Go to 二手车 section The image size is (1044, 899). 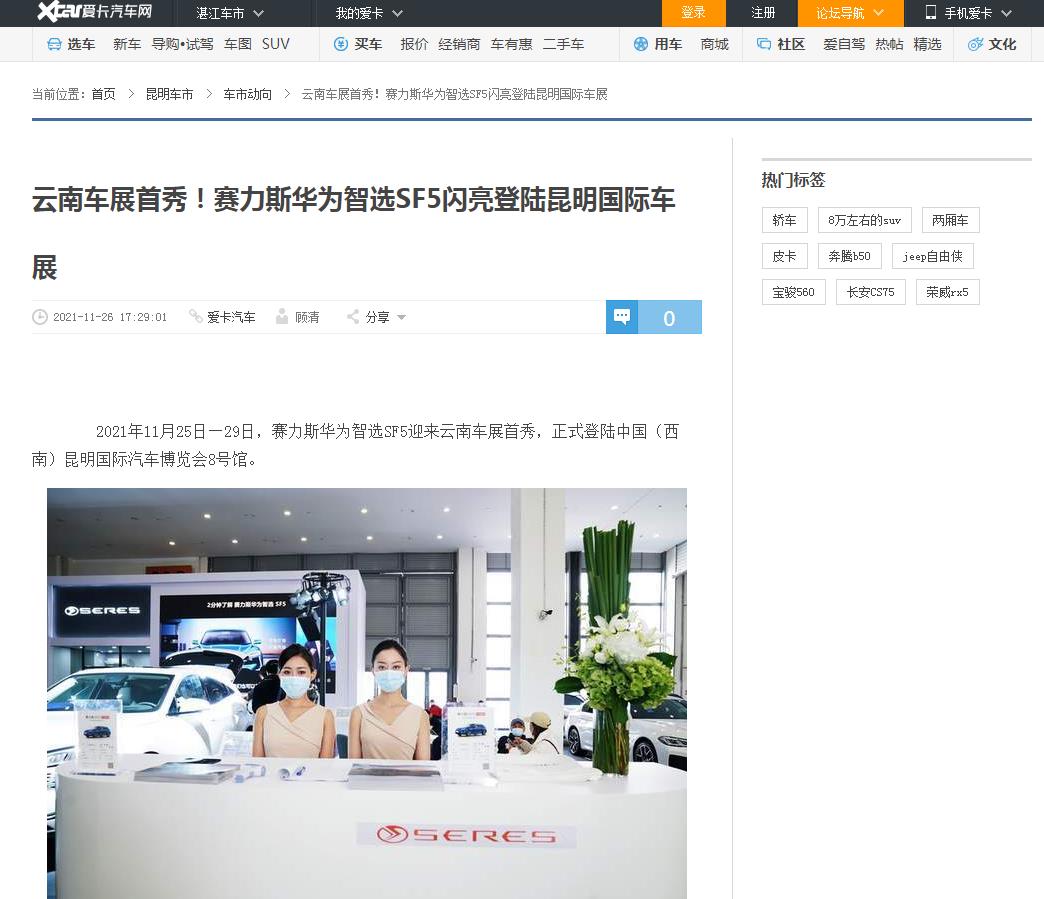563,45
